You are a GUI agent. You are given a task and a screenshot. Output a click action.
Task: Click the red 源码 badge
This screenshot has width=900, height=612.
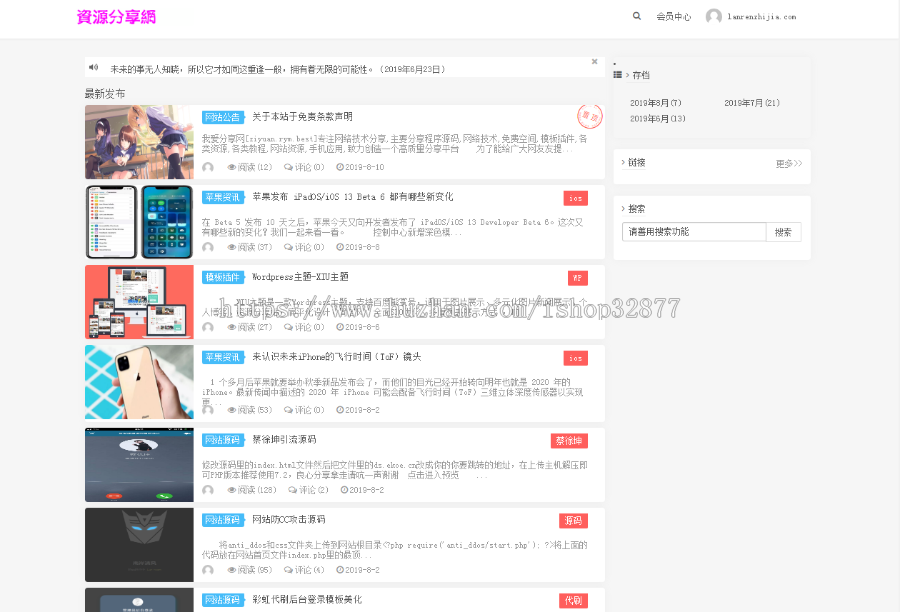coord(573,521)
